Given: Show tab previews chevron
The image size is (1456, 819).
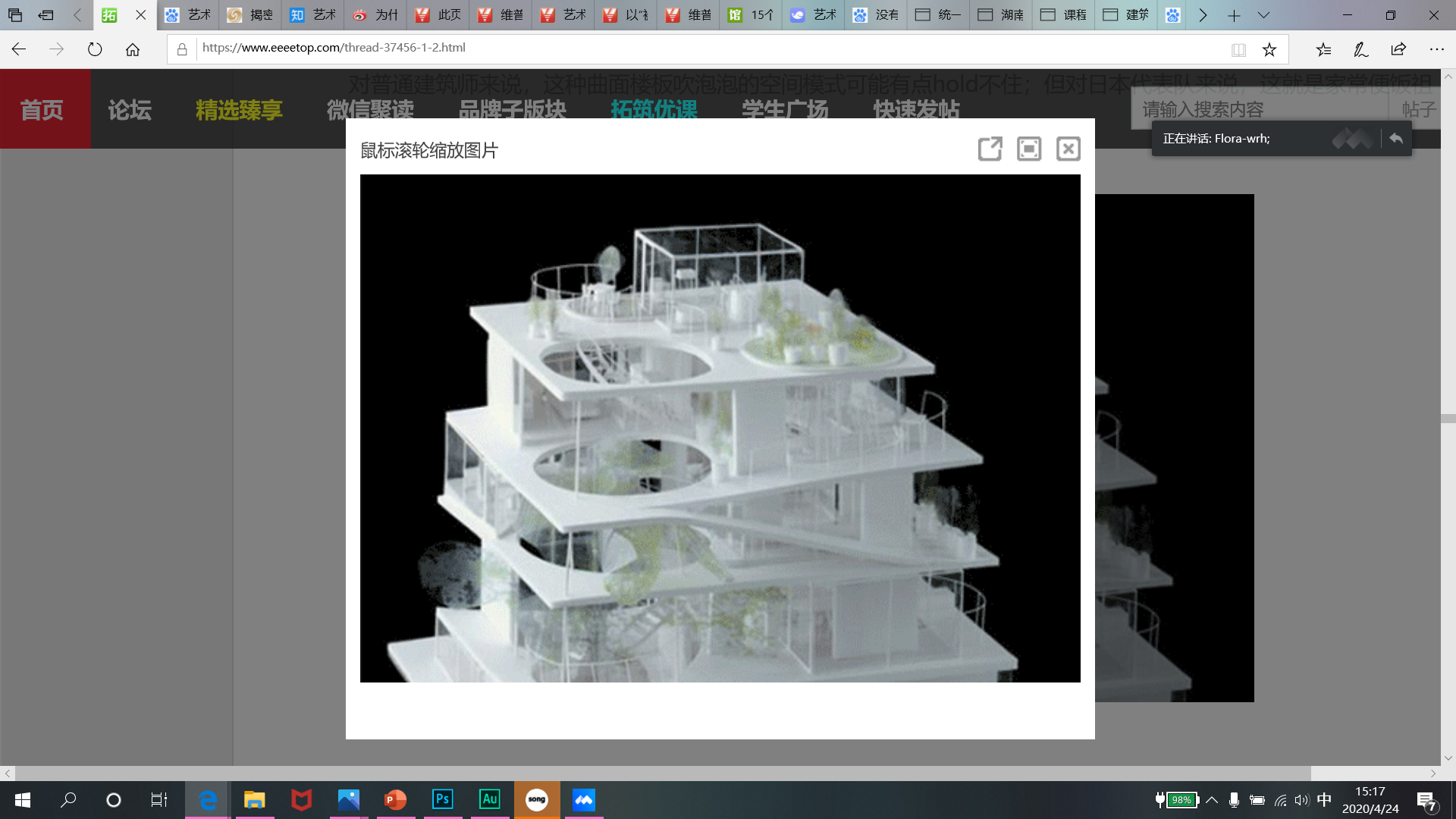Looking at the screenshot, I should tap(1263, 15).
